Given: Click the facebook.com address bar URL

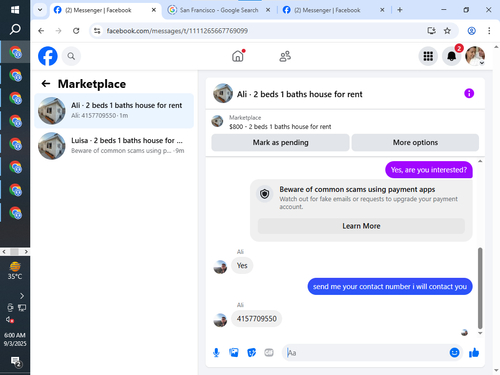Looking at the screenshot, I should pos(177,31).
